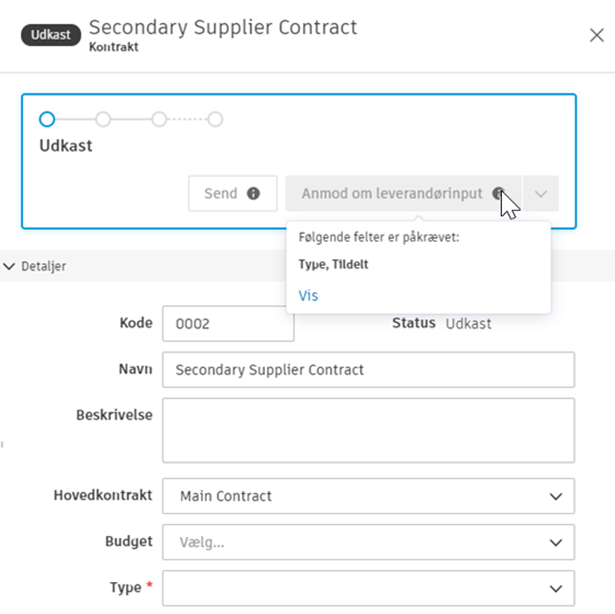Click the contract title heading
615x614 pixels.
[223, 28]
